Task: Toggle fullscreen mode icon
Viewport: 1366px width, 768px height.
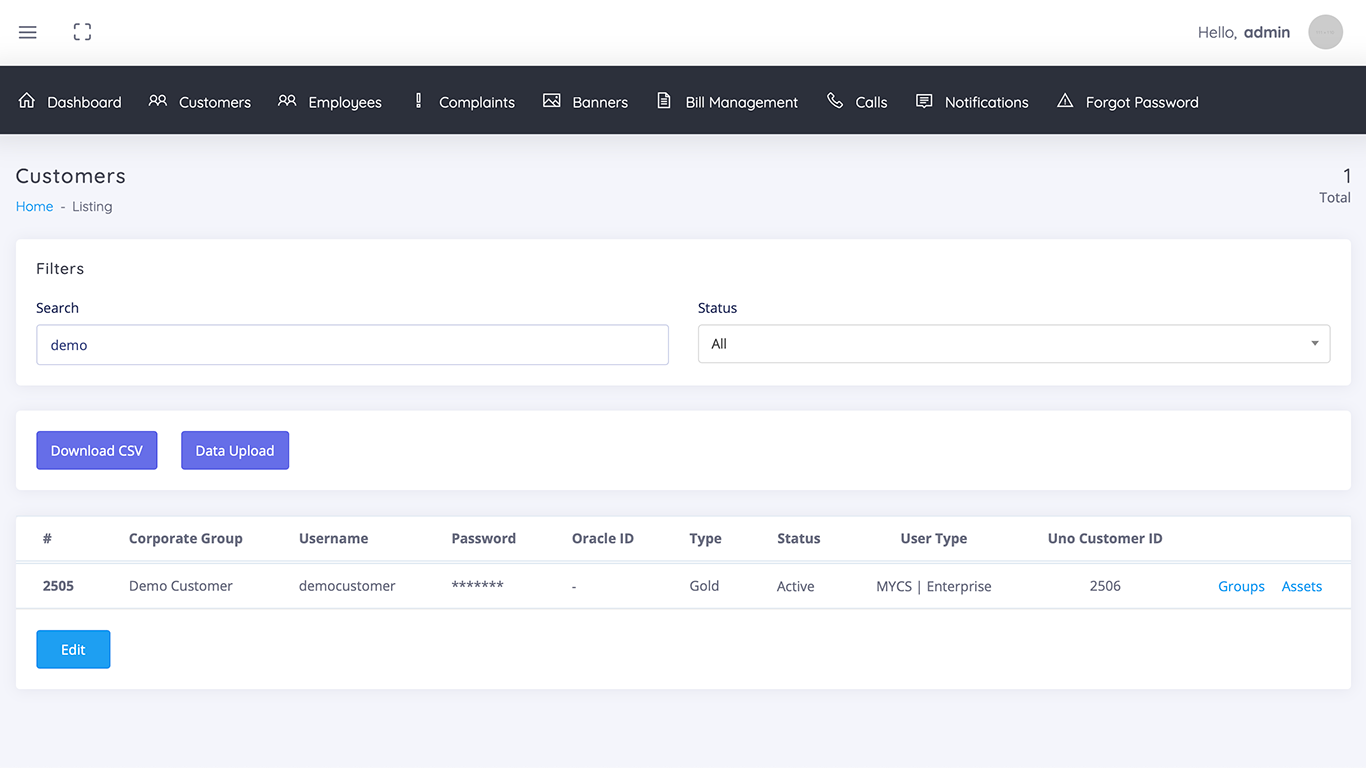Action: 83,32
